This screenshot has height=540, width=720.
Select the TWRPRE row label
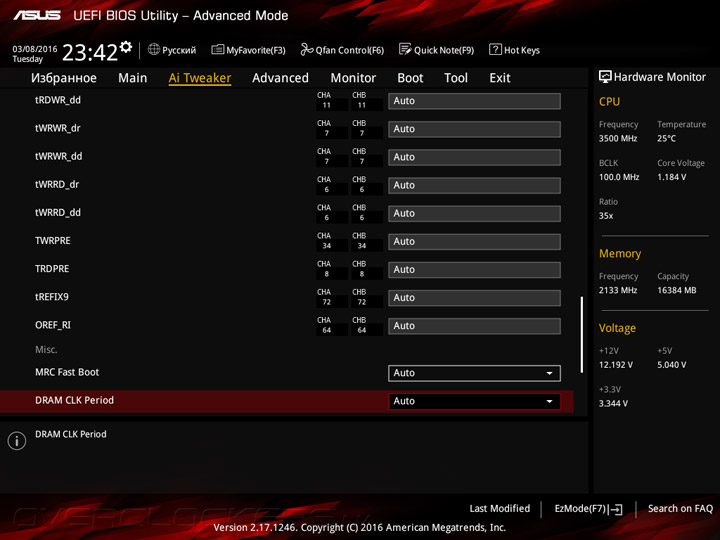pyautogui.click(x=53, y=241)
